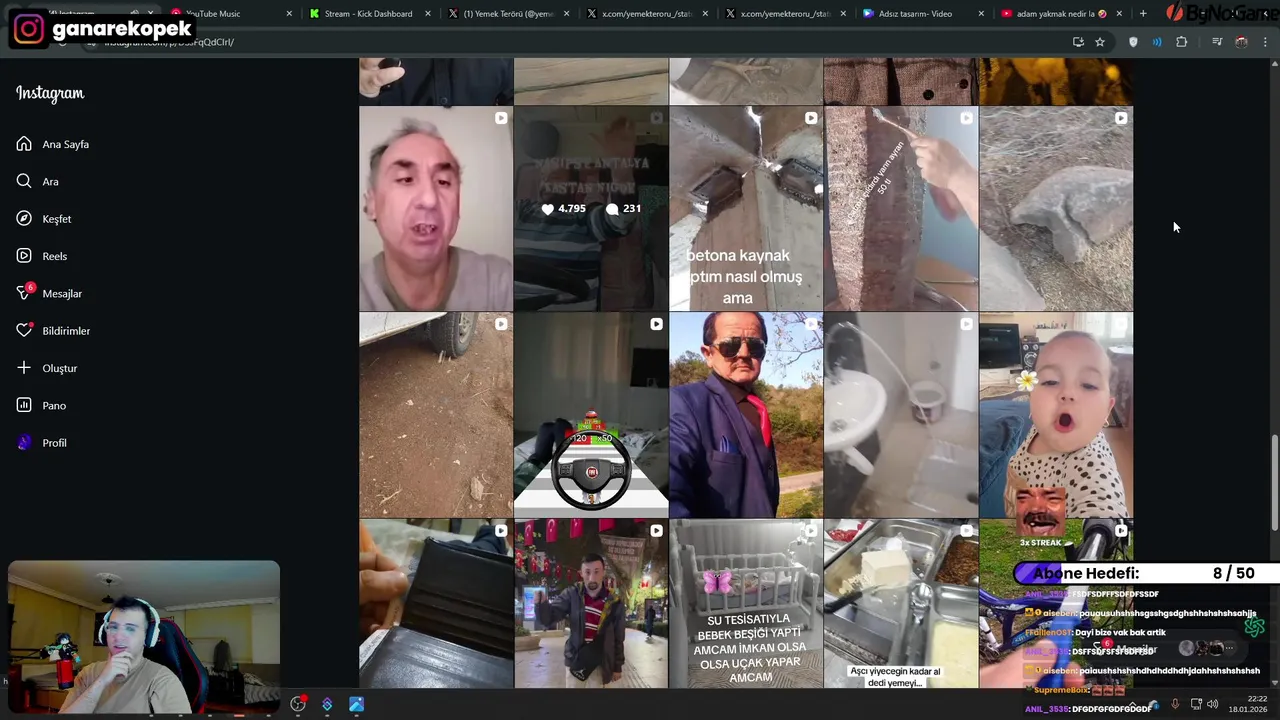Open the browser three-dot menu

(1265, 42)
